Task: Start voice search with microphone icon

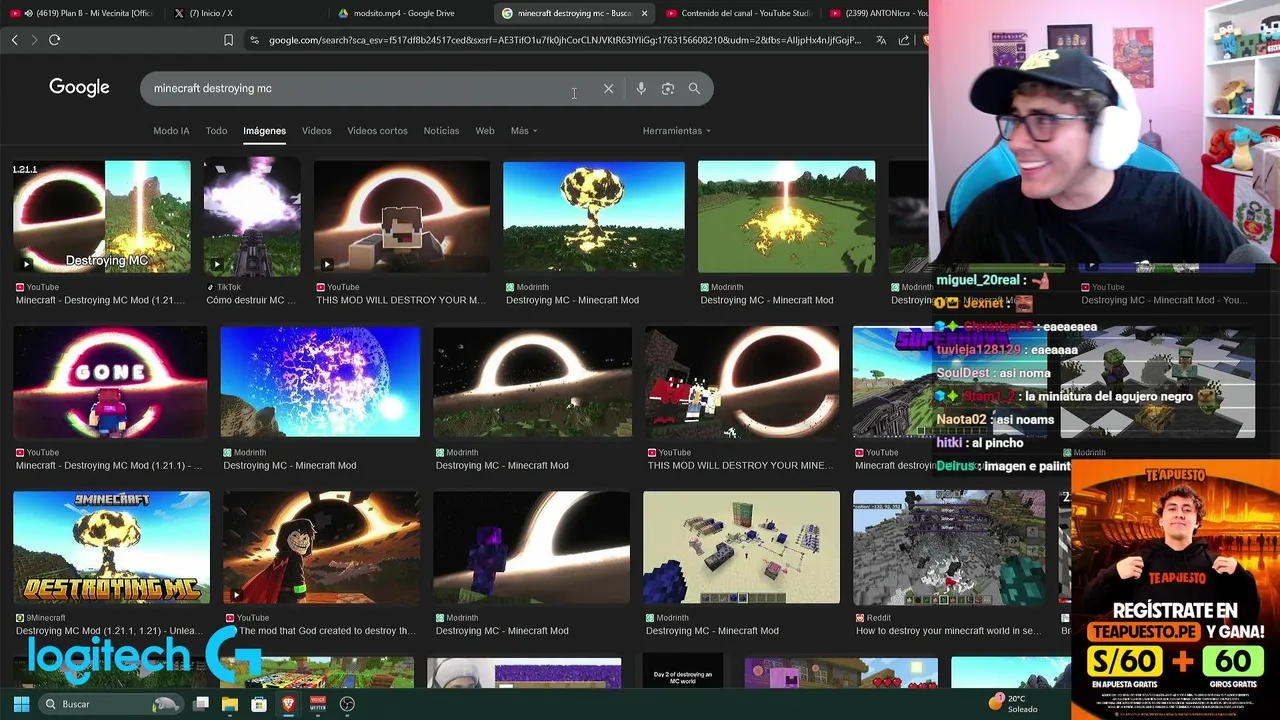Action: coord(641,89)
